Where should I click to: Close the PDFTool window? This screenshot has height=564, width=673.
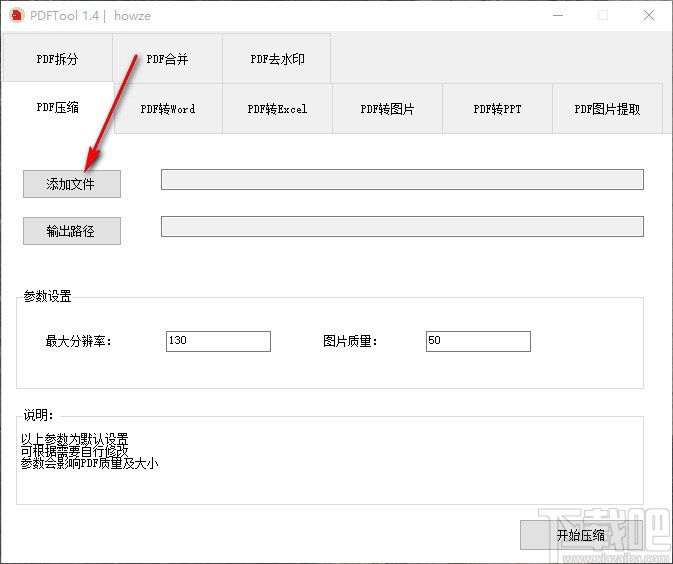(649, 15)
